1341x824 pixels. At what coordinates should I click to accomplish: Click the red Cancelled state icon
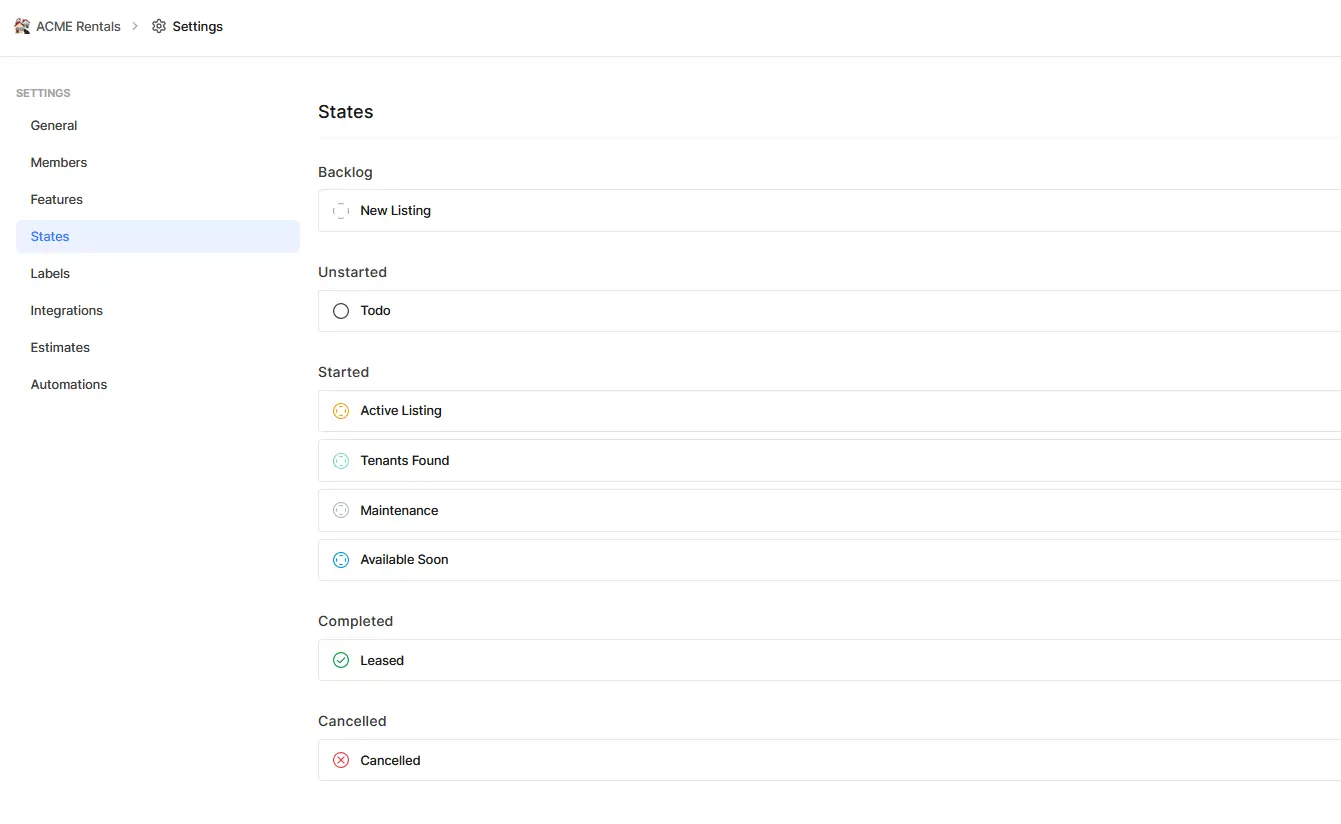coord(341,760)
